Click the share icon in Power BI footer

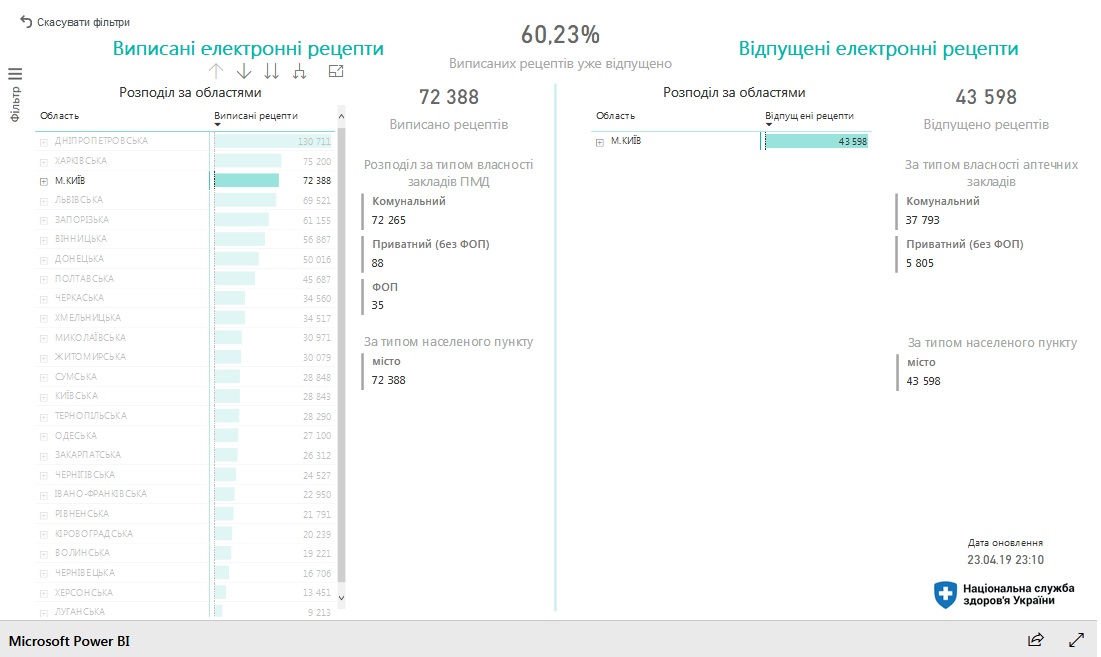pos(1036,639)
